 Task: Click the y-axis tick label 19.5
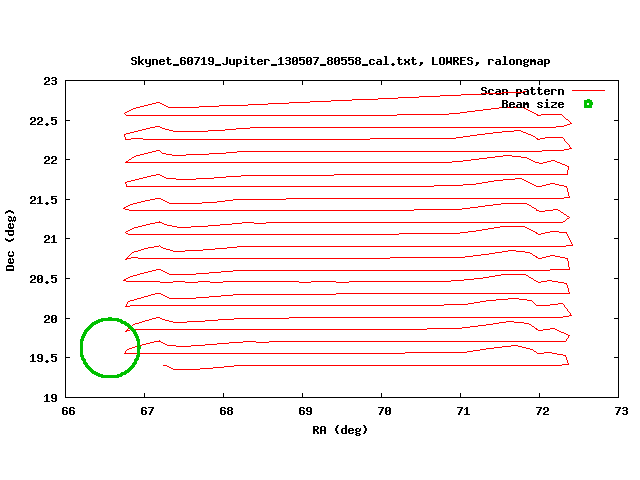click(44, 358)
